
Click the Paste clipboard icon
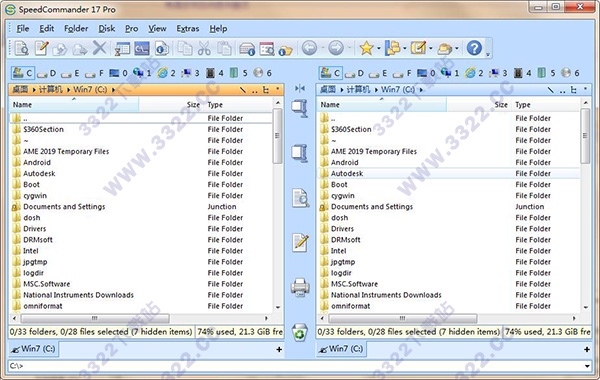224,49
